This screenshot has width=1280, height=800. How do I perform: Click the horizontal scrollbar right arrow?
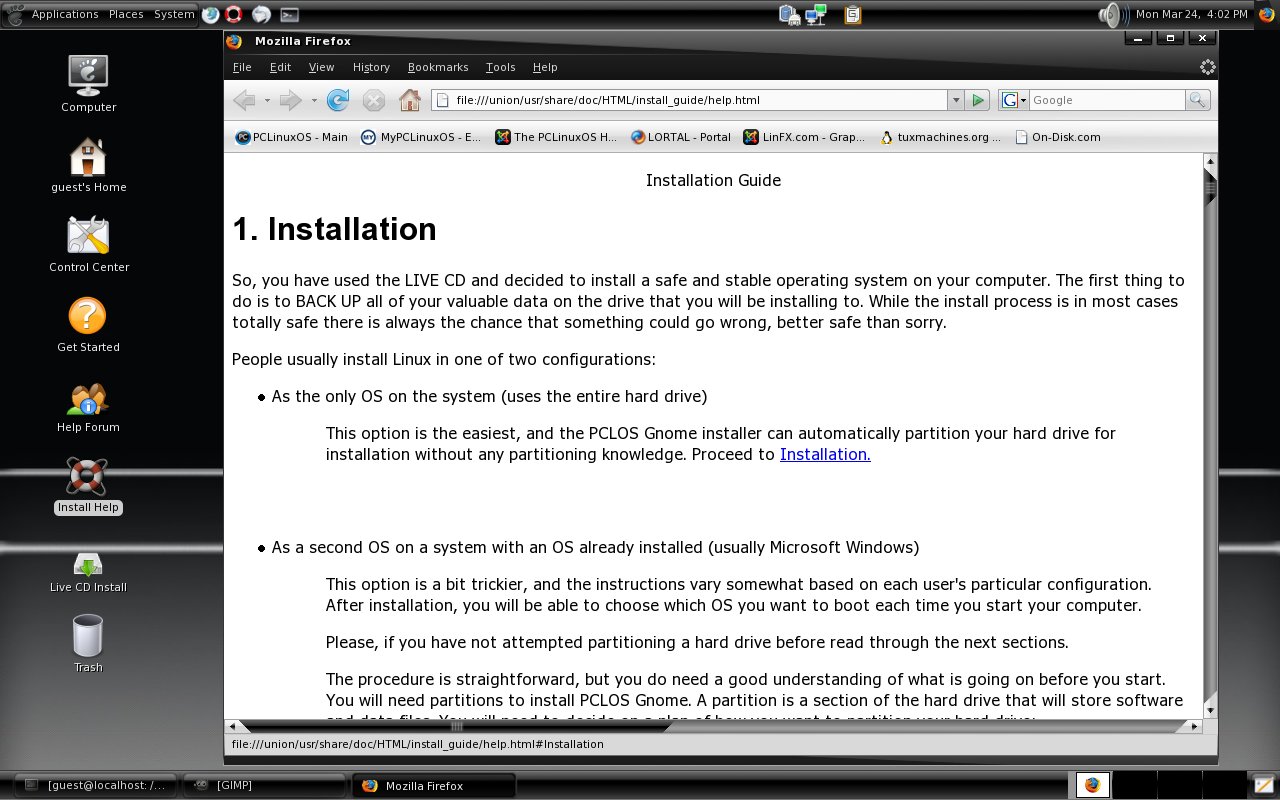pyautogui.click(x=1194, y=727)
